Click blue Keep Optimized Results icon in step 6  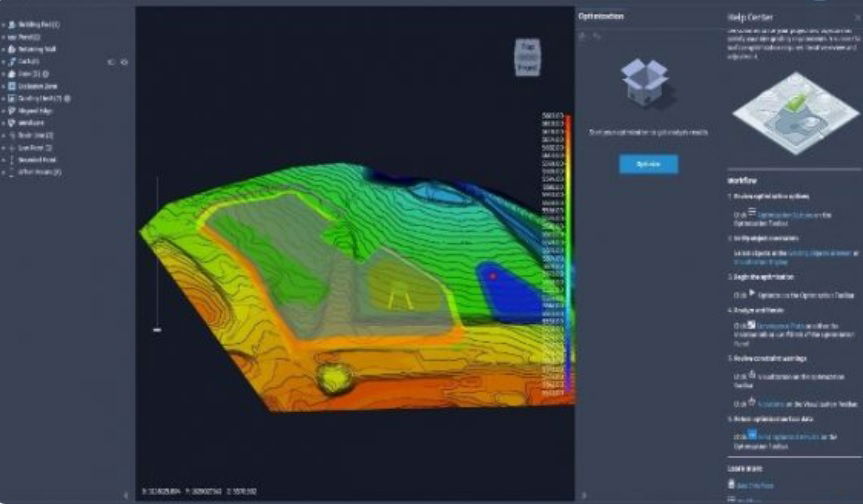pyautogui.click(x=752, y=435)
